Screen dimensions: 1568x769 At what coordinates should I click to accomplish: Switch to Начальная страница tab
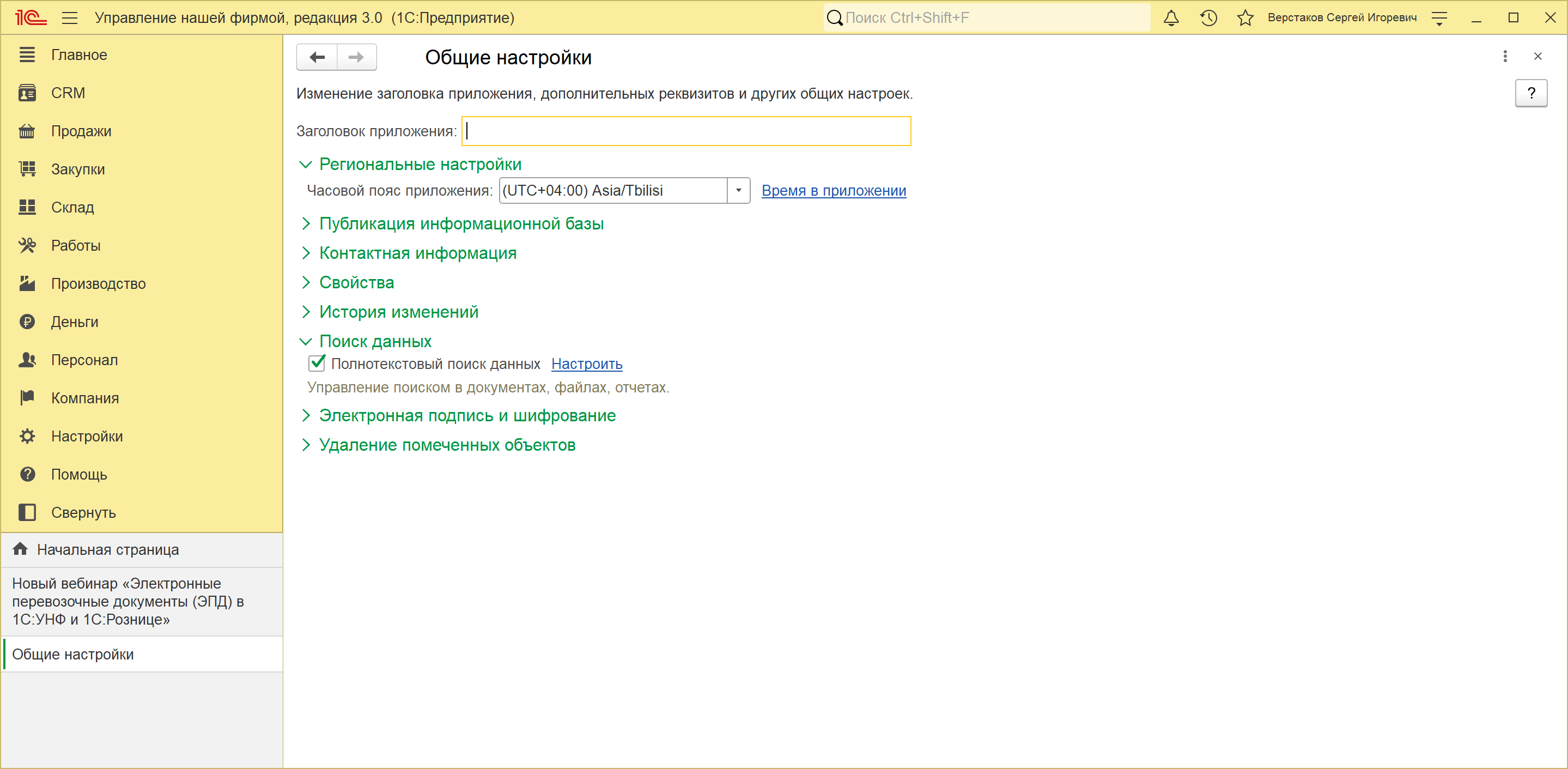click(142, 550)
